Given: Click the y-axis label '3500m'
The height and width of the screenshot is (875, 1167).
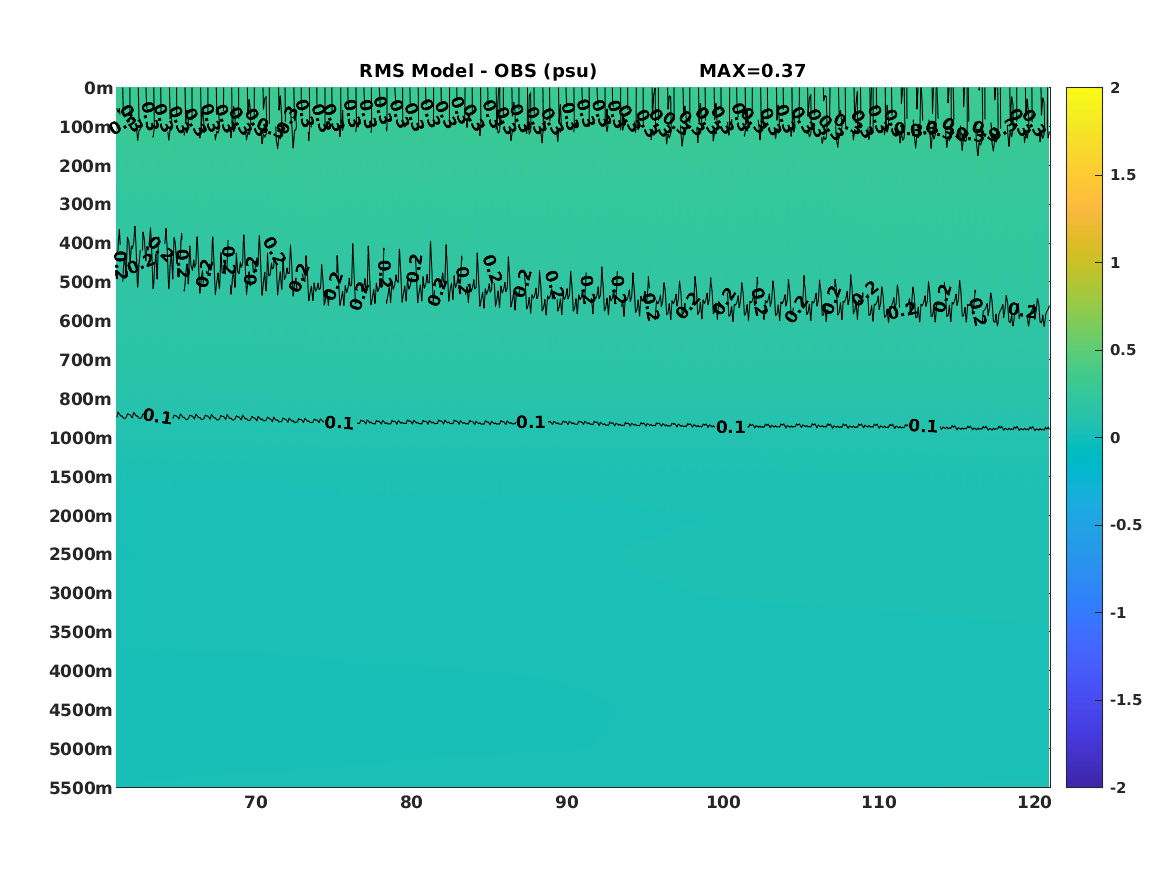Looking at the screenshot, I should [x=81, y=632].
